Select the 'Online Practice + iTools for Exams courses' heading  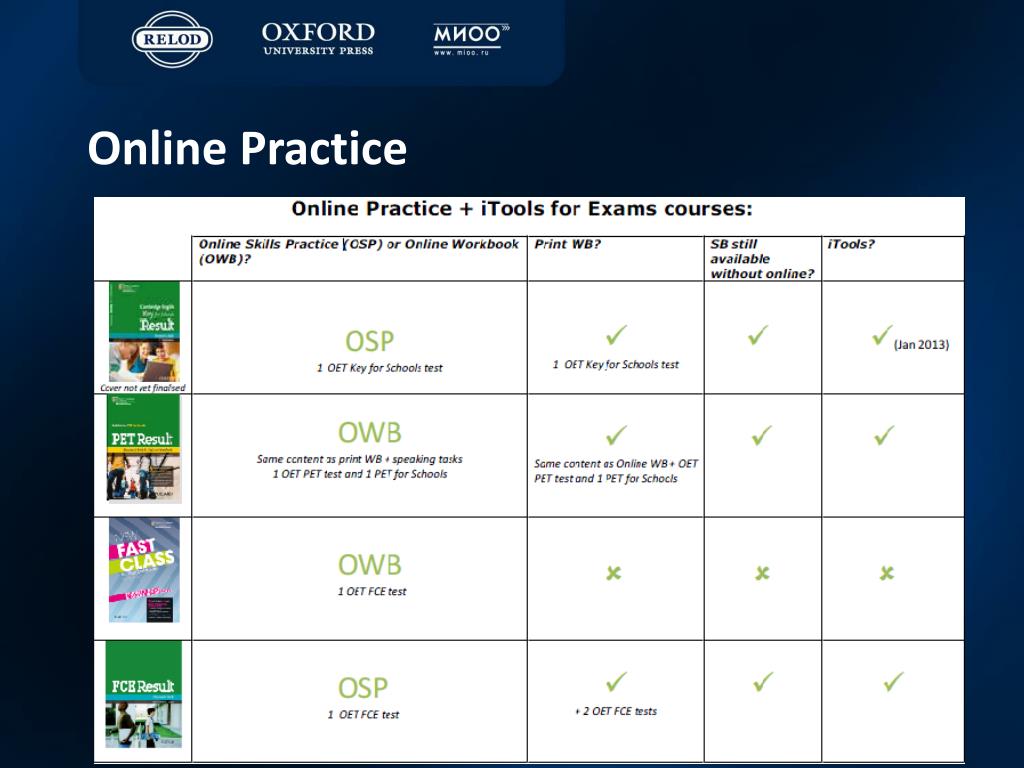(522, 208)
